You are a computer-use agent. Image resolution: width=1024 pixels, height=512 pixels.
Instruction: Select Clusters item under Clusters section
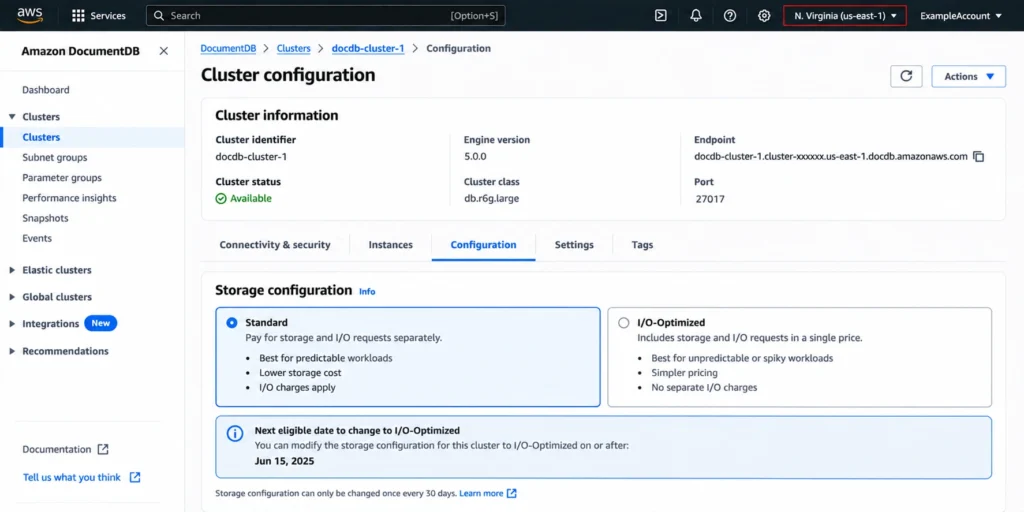tap(41, 137)
